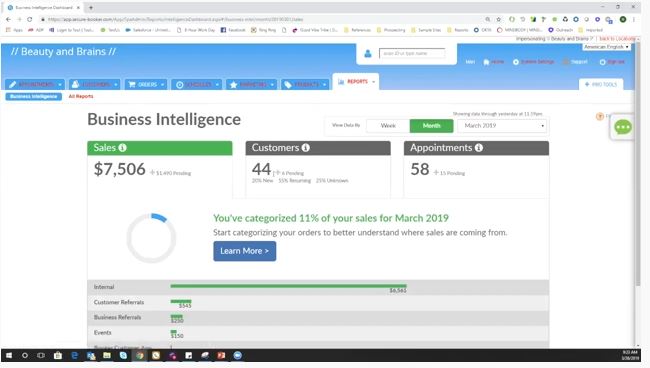Switch data view to Week
Image resolution: width=650 pixels, height=368 pixels.
click(x=388, y=126)
